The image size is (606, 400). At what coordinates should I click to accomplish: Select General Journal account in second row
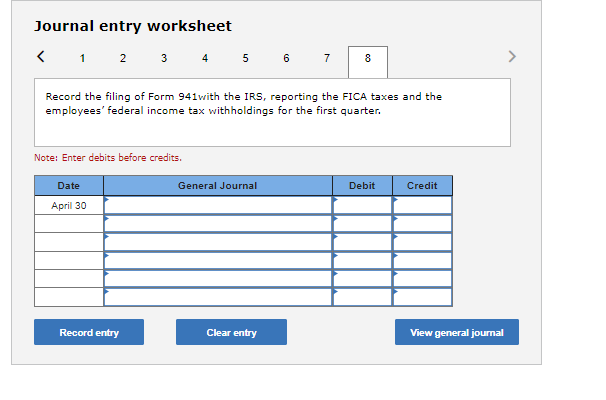tap(218, 223)
